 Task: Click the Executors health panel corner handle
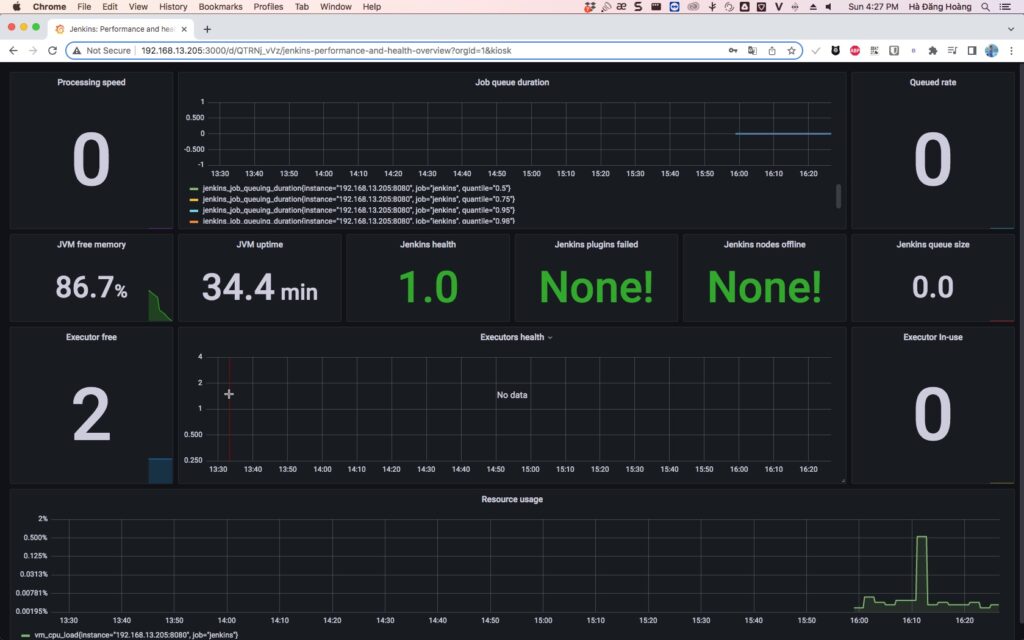pyautogui.click(x=843, y=481)
